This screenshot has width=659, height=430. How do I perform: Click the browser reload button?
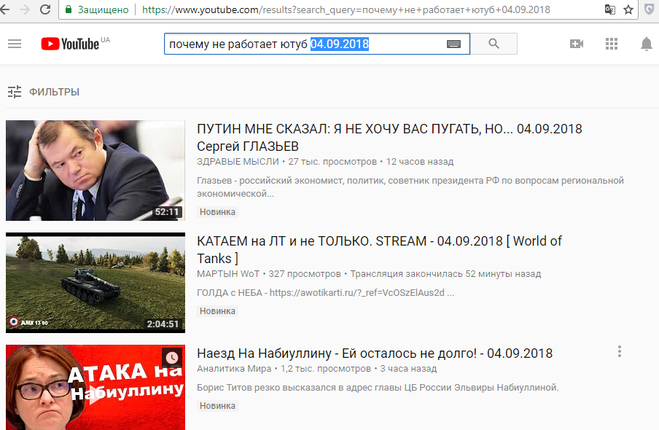pyautogui.click(x=44, y=10)
